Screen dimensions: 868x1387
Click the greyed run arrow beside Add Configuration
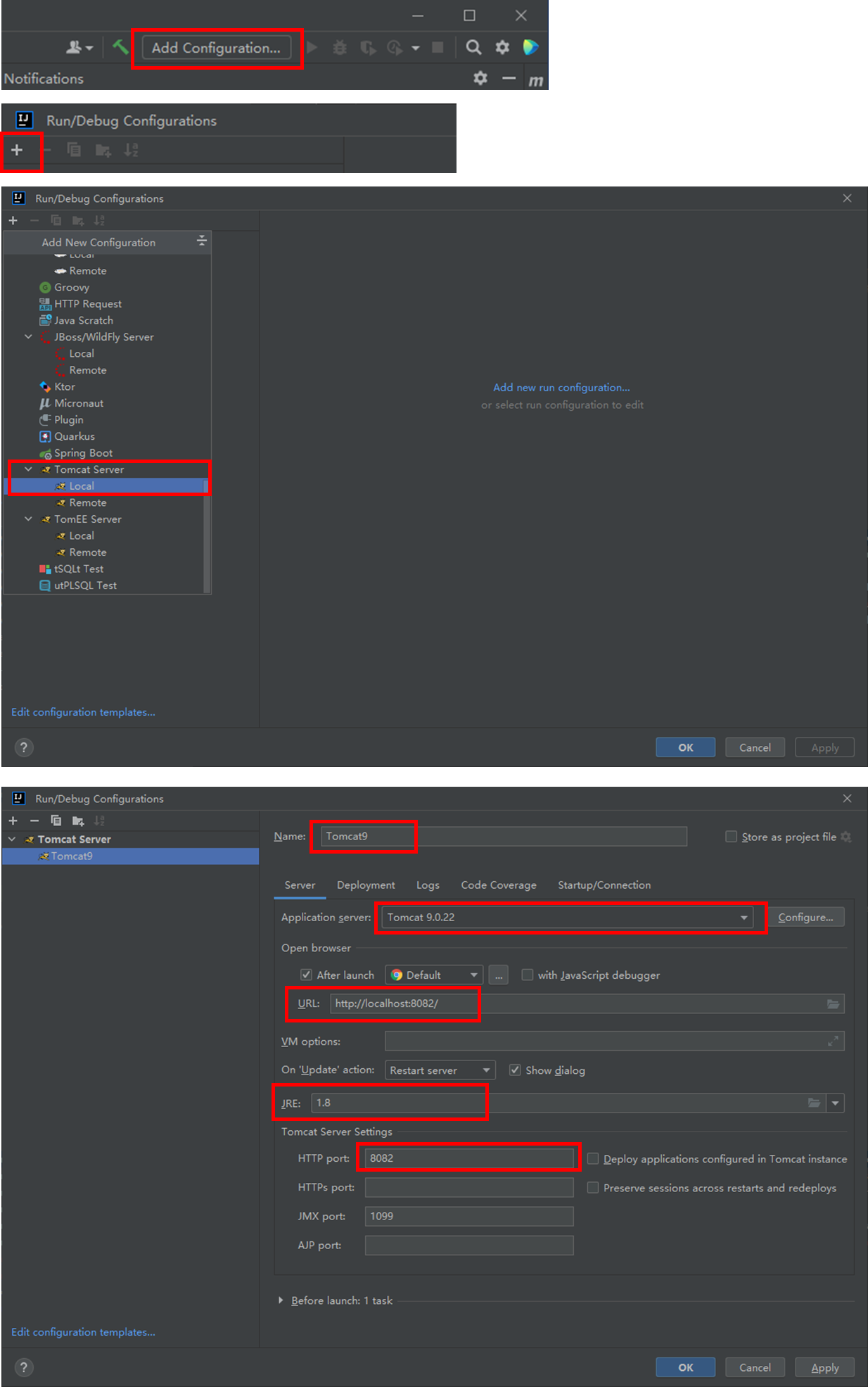(312, 47)
